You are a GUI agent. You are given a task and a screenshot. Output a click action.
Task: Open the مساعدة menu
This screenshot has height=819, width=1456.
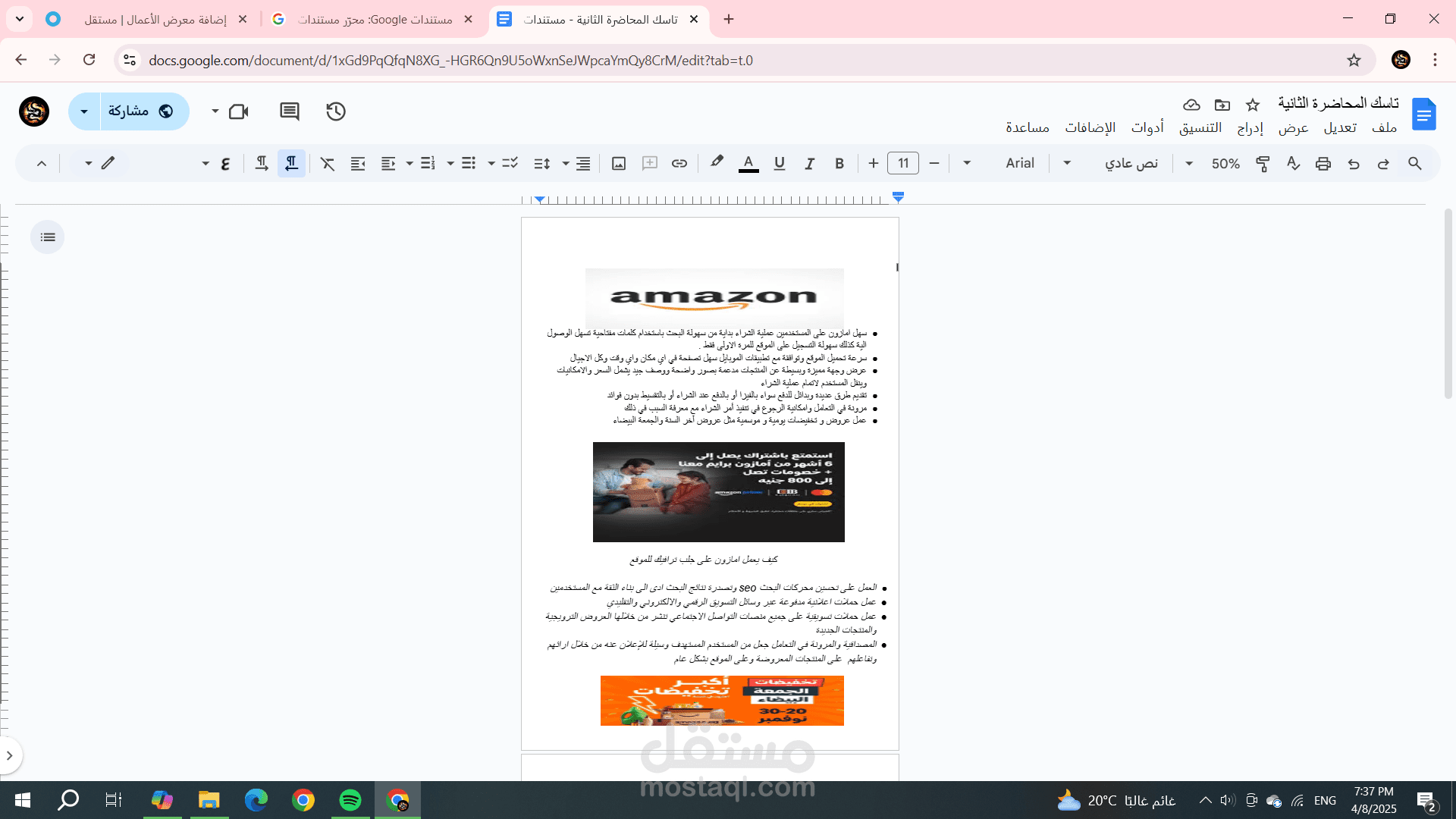click(x=1028, y=127)
